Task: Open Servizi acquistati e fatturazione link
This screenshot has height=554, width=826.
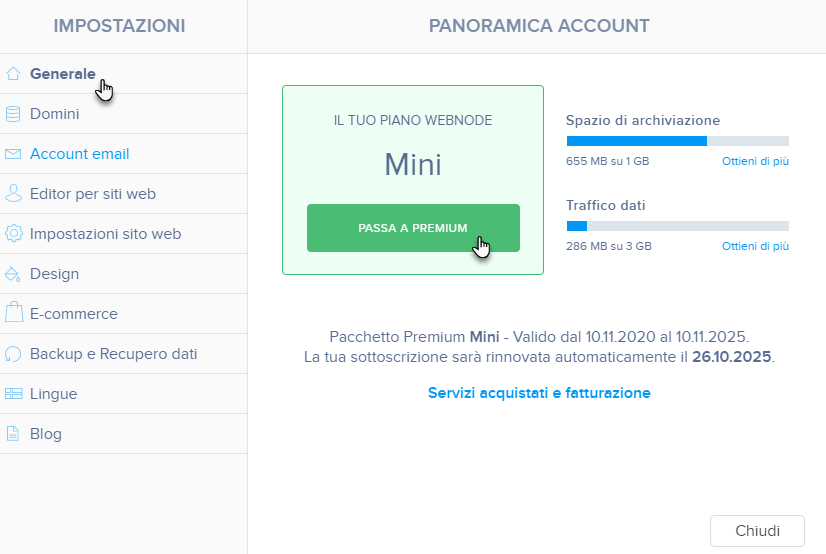Action: (539, 393)
